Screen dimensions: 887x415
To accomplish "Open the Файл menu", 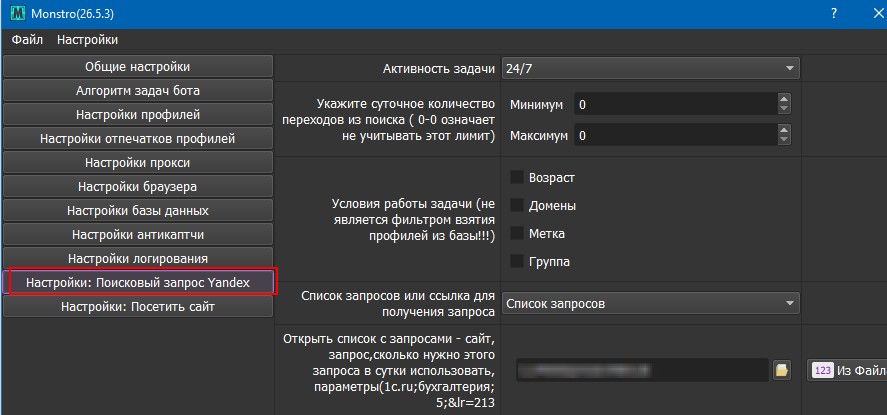I will point(27,40).
